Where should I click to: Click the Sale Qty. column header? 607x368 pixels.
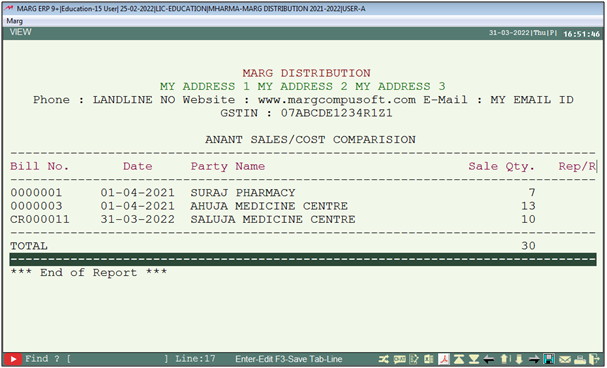click(501, 166)
